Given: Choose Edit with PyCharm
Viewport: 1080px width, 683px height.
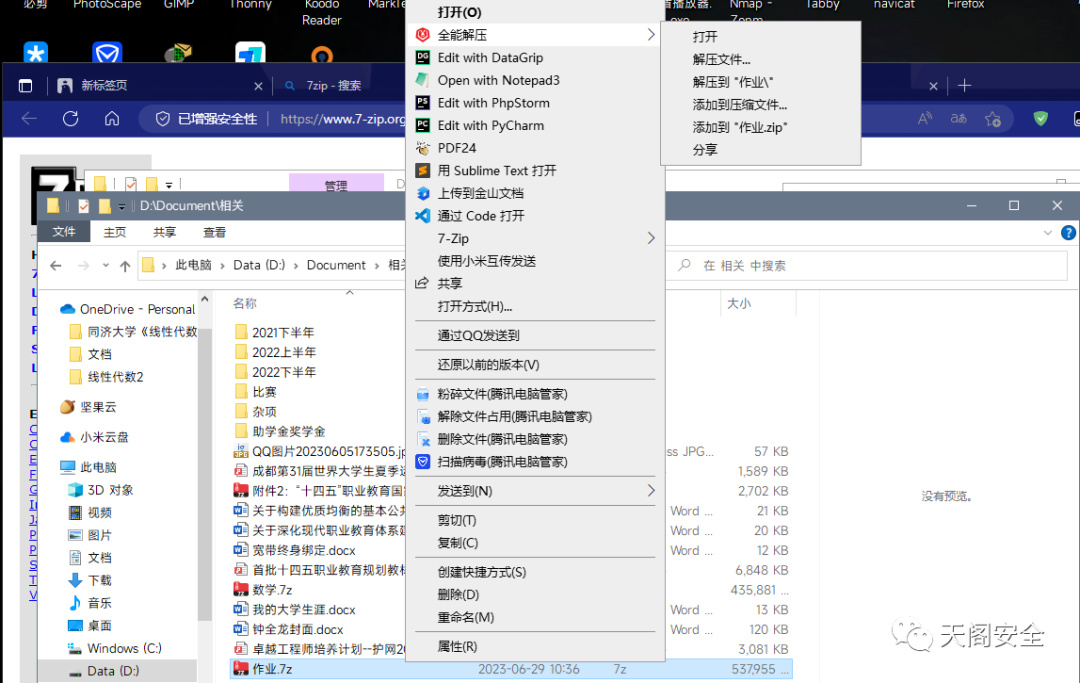Looking at the screenshot, I should point(534,125).
